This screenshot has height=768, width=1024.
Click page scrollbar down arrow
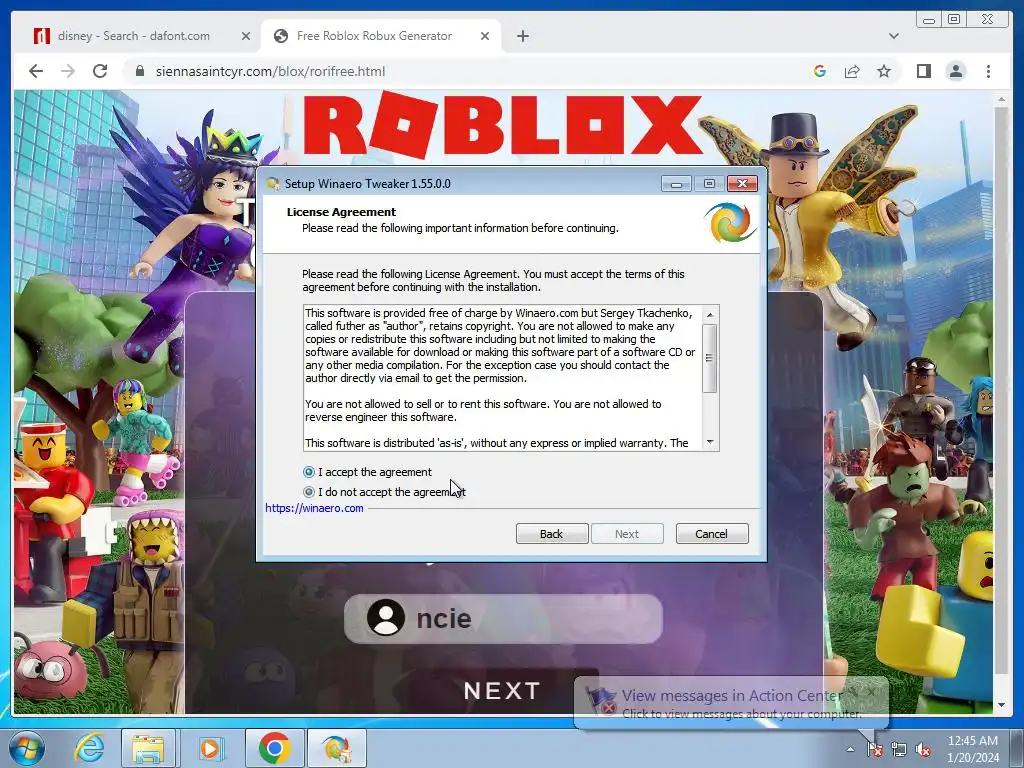(1002, 705)
